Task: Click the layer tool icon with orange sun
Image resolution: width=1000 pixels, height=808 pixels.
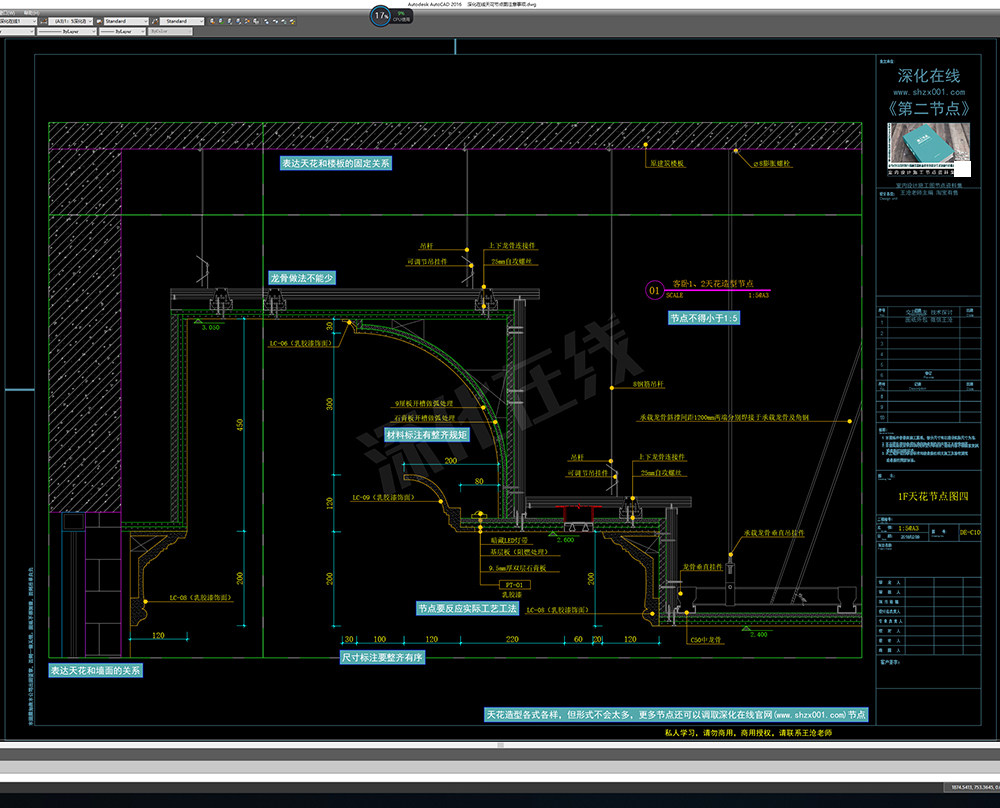Action: [x=247, y=21]
